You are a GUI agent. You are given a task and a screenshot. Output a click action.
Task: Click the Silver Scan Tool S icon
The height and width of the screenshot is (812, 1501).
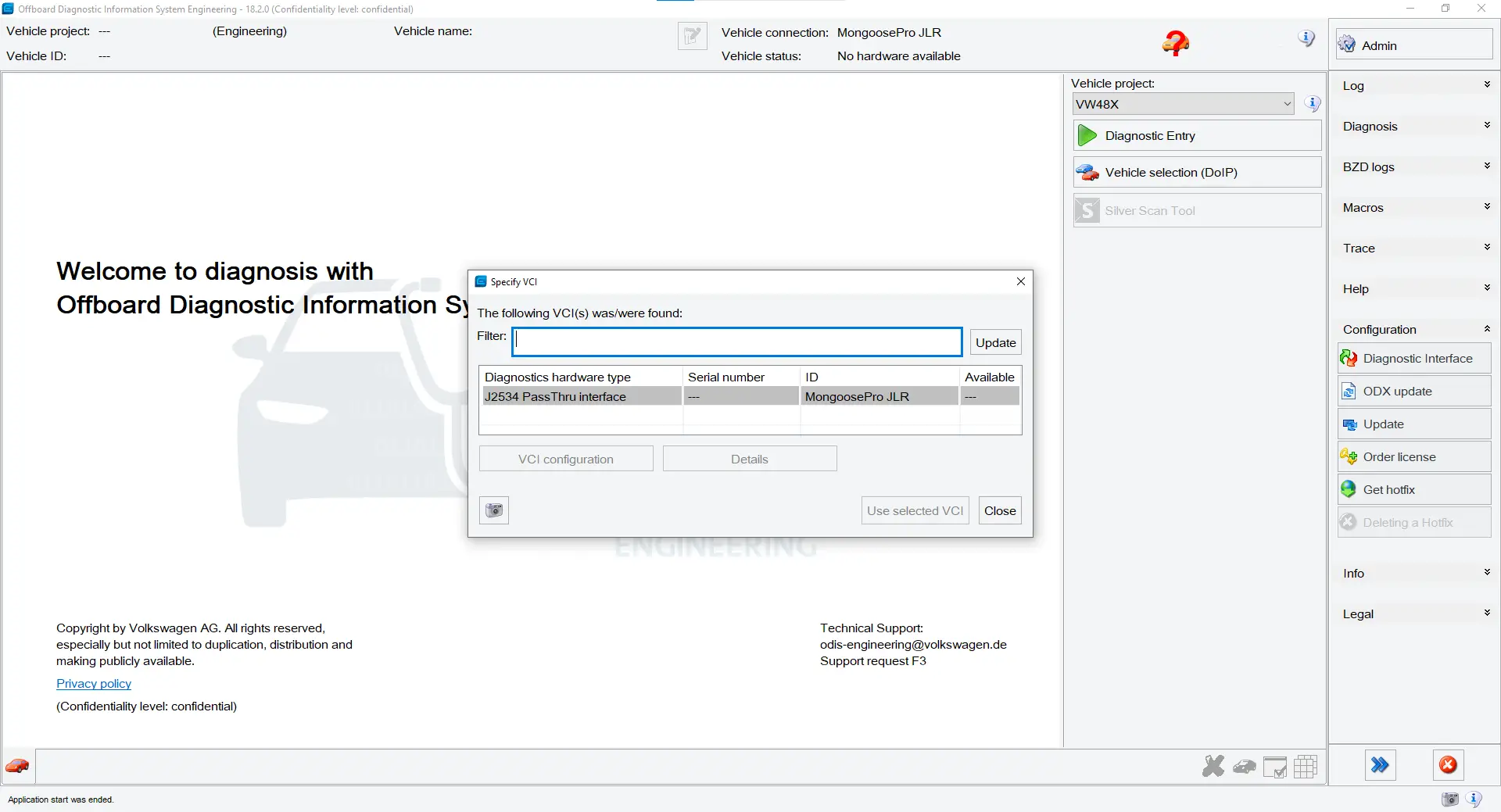[1087, 210]
